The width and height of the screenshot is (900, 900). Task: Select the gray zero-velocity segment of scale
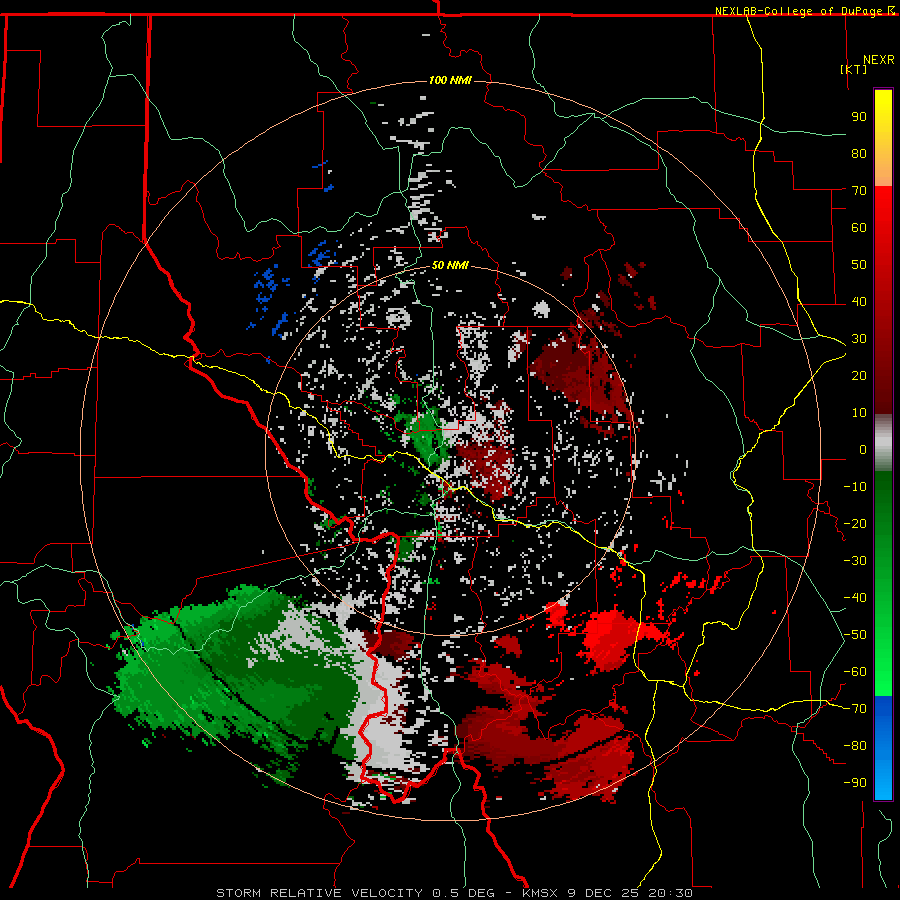pos(883,442)
